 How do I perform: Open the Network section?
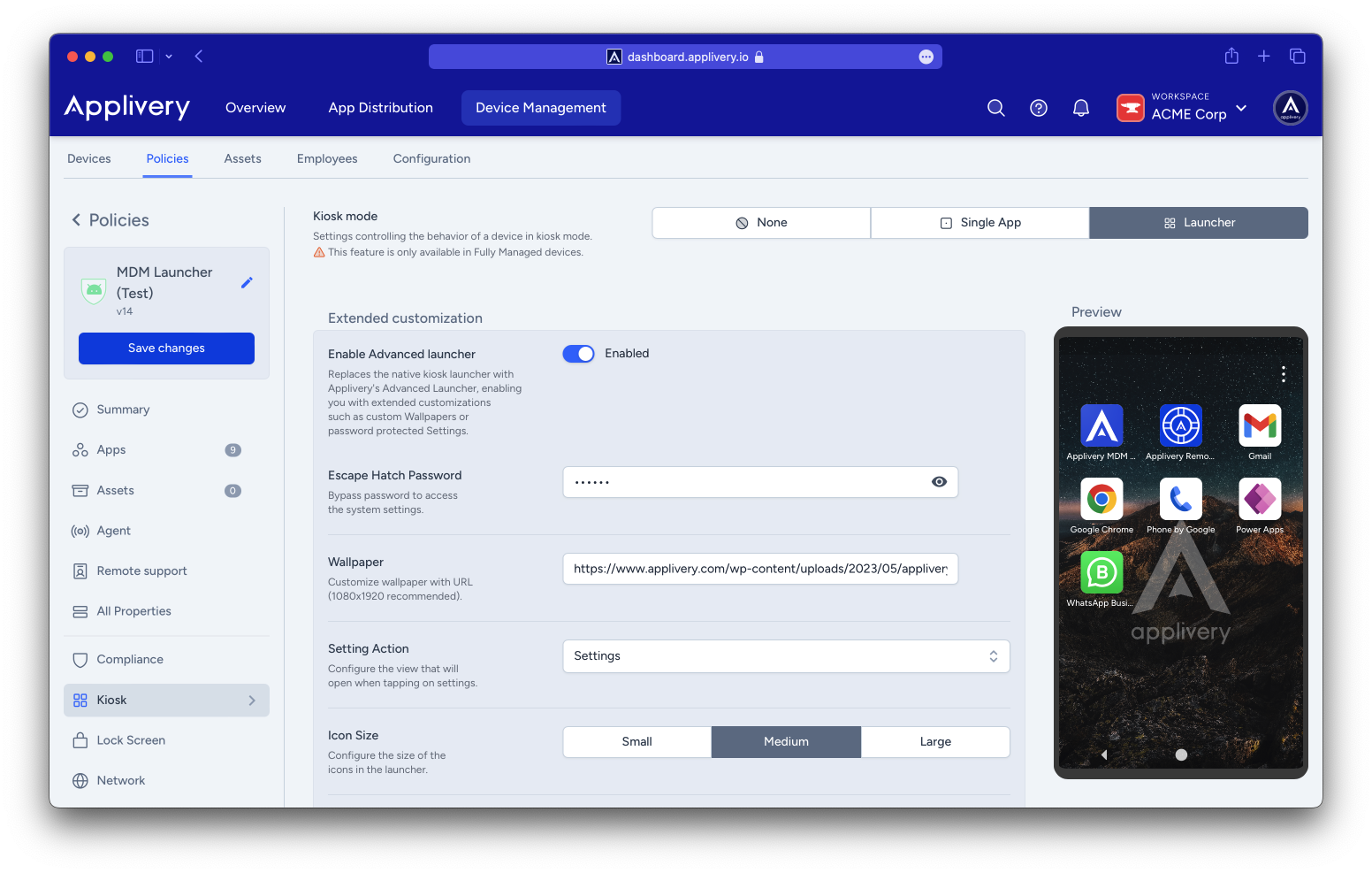click(166, 781)
